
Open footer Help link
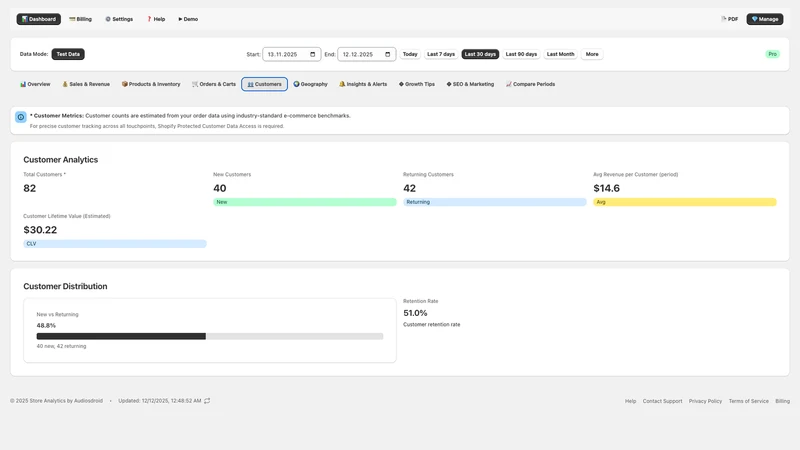pos(631,401)
